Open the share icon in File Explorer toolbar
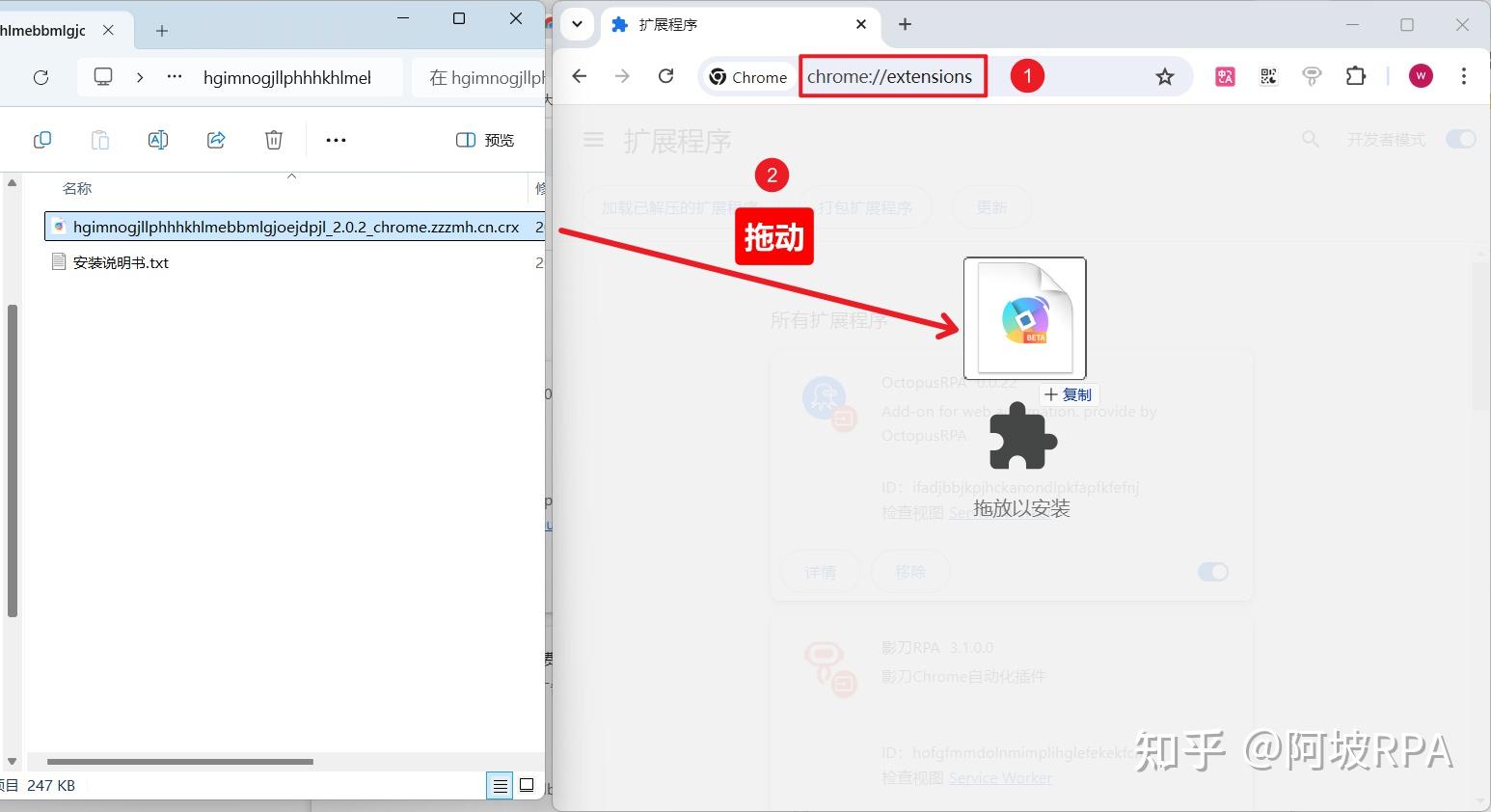This screenshot has width=1491, height=812. [216, 140]
